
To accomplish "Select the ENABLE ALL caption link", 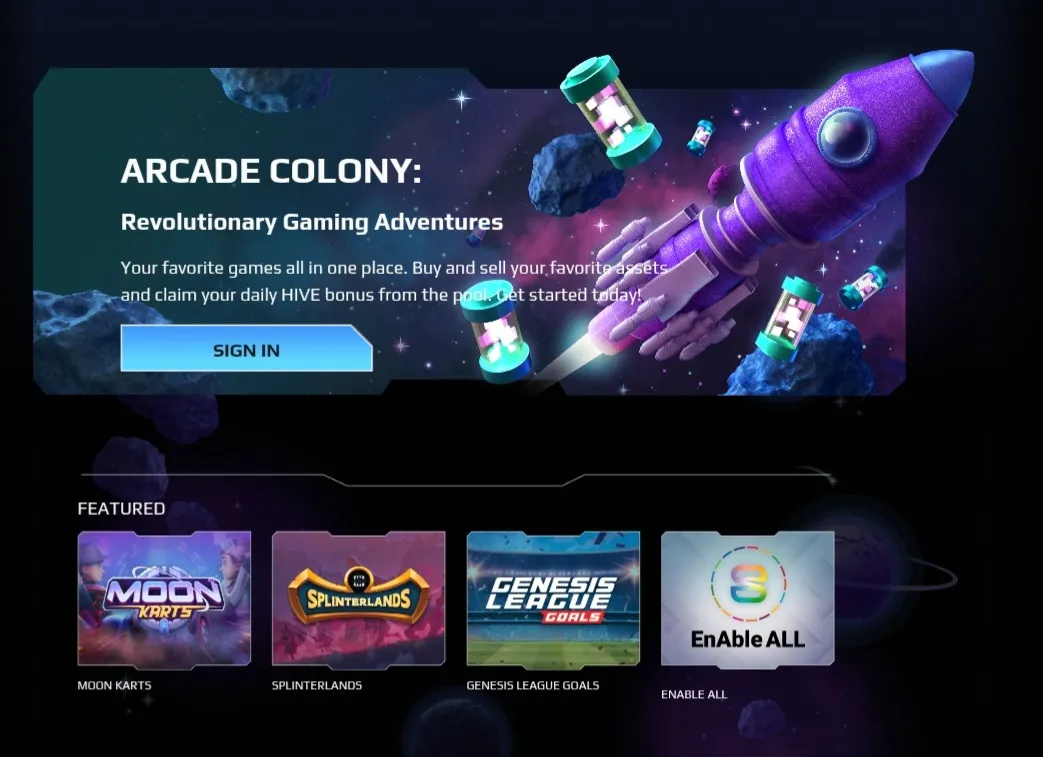I will (694, 694).
